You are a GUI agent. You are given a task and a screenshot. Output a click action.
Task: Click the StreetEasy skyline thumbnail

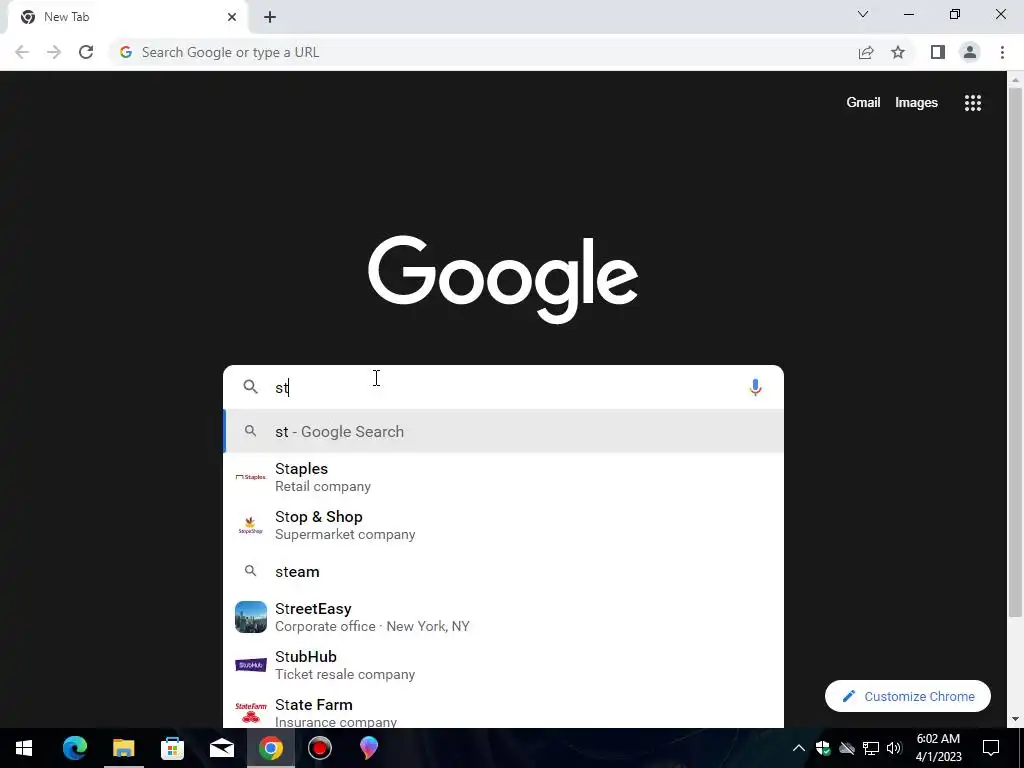coord(251,617)
